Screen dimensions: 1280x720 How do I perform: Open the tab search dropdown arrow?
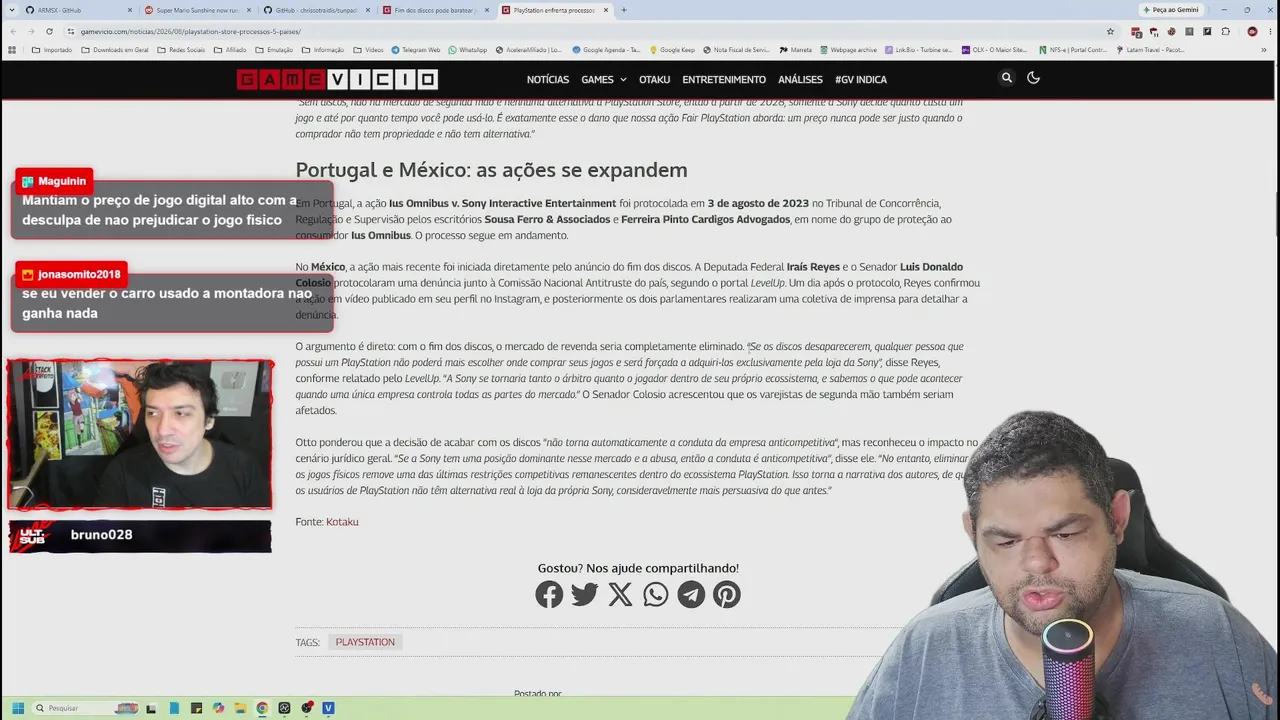[x=14, y=10]
